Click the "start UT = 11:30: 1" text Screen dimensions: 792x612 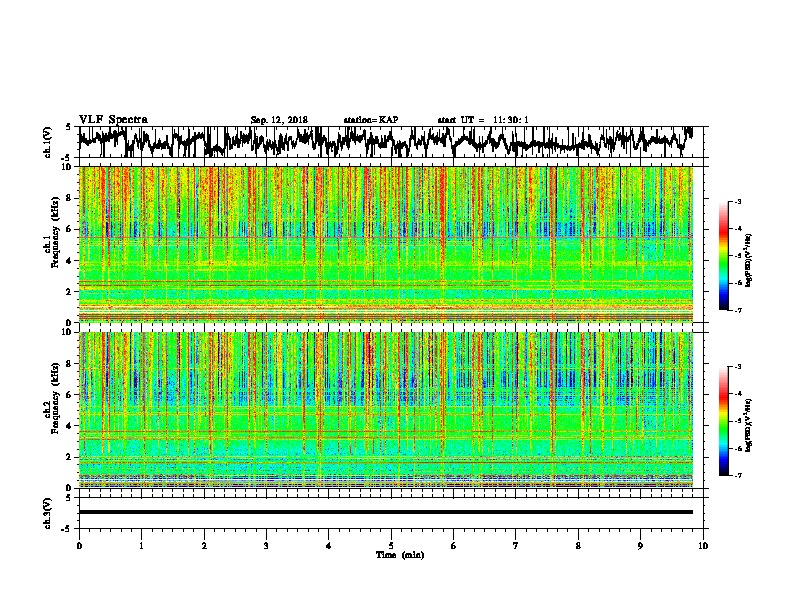483,120
